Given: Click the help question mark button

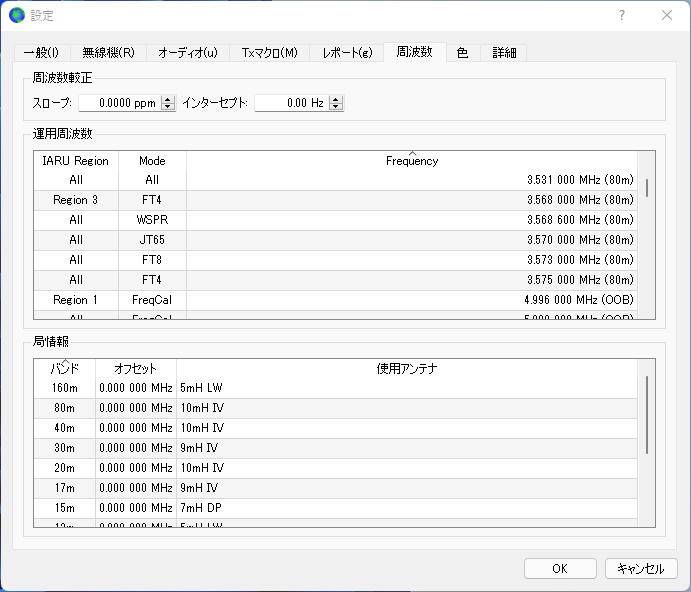Looking at the screenshot, I should click(621, 15).
